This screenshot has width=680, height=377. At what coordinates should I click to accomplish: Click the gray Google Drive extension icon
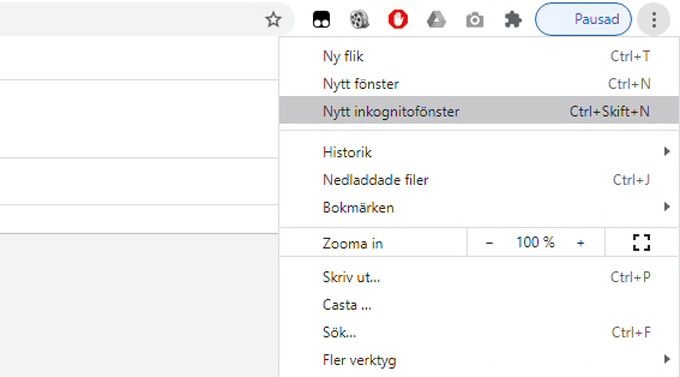tap(436, 20)
